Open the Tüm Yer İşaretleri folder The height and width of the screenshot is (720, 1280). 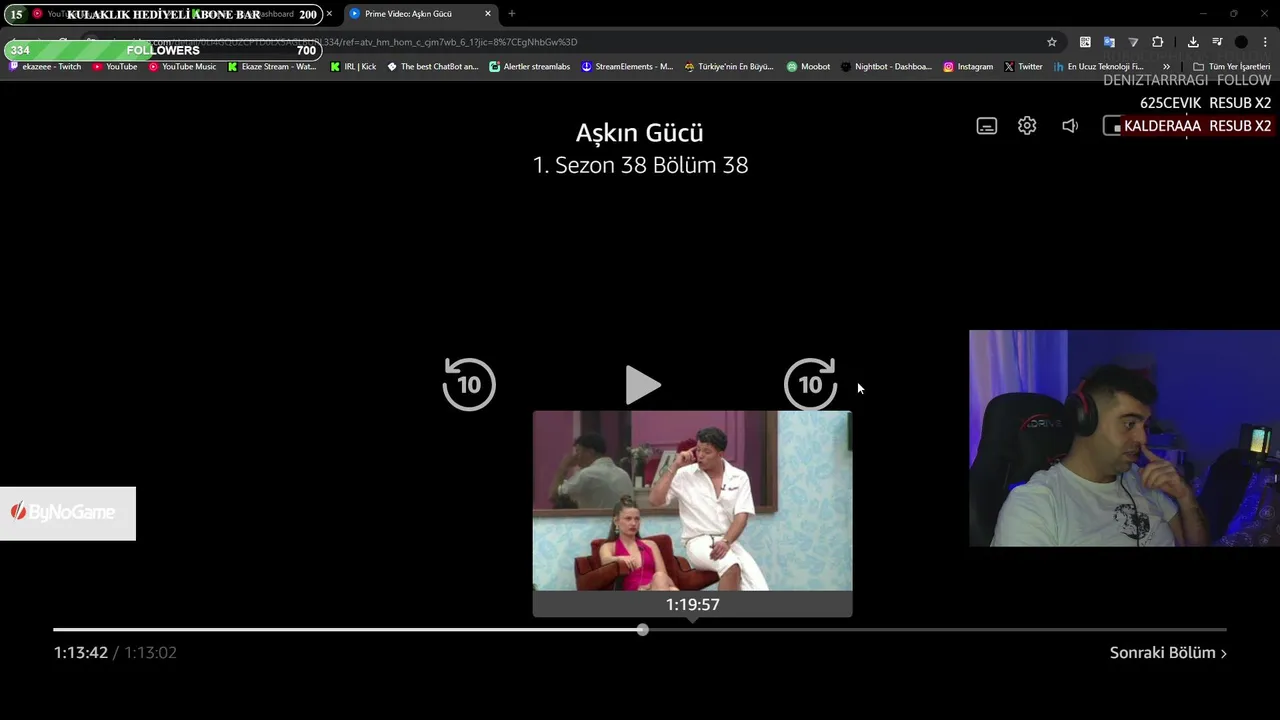tap(1231, 67)
